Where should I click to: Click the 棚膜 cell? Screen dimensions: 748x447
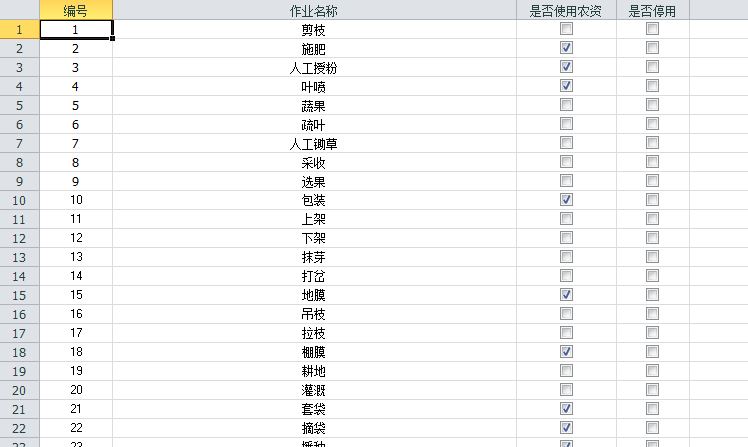(314, 353)
